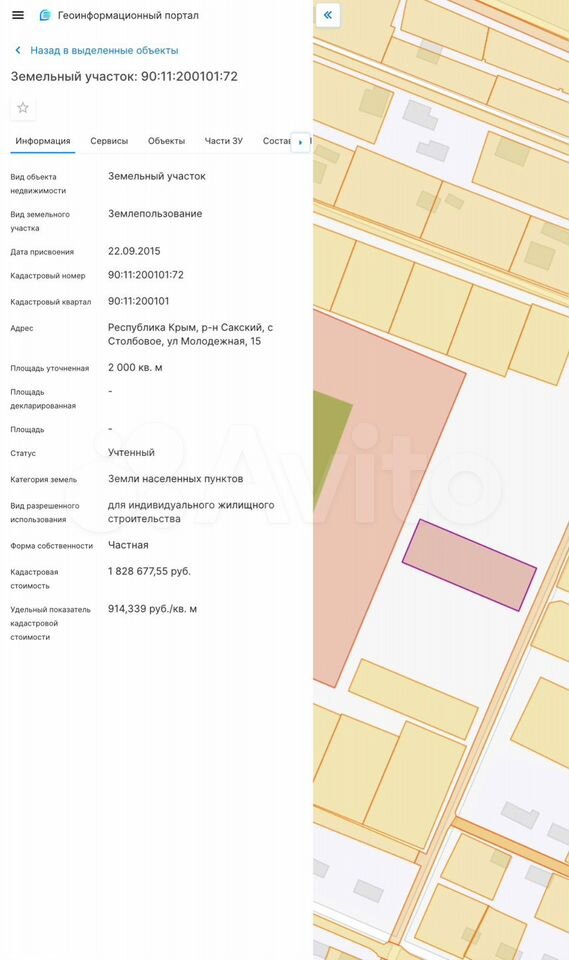Click the back arrow icon beside Назад
569x960 pixels.
click(18, 50)
